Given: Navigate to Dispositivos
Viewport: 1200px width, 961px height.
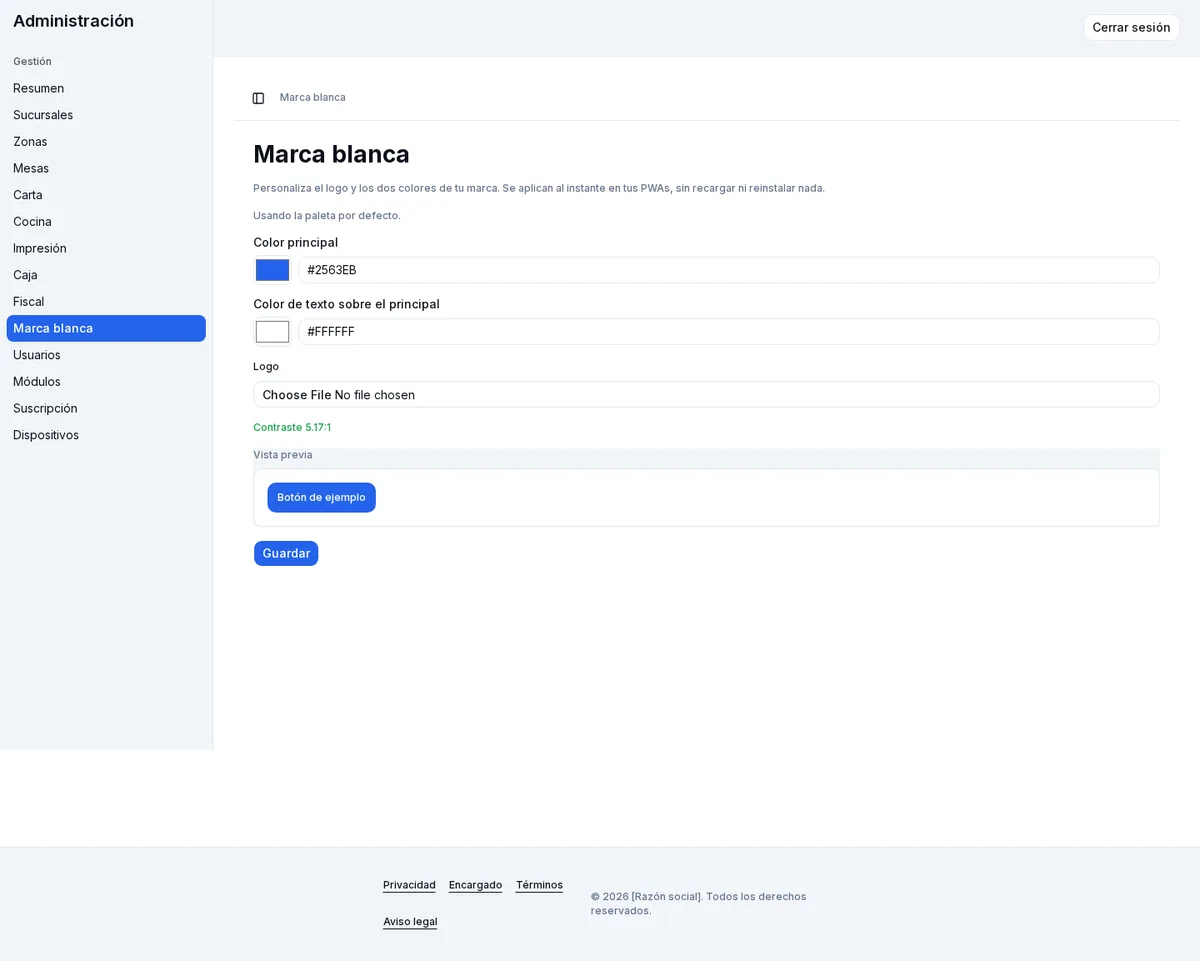Looking at the screenshot, I should coord(106,435).
